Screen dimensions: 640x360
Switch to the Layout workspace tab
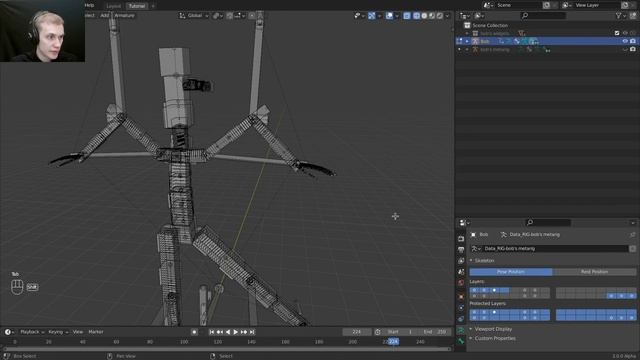(x=113, y=6)
